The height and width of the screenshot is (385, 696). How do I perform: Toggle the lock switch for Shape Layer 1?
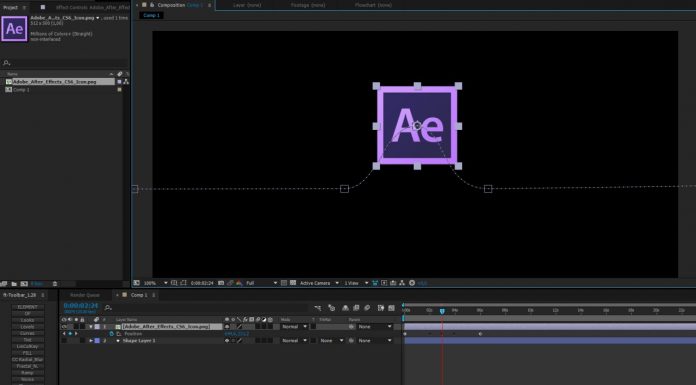82,341
